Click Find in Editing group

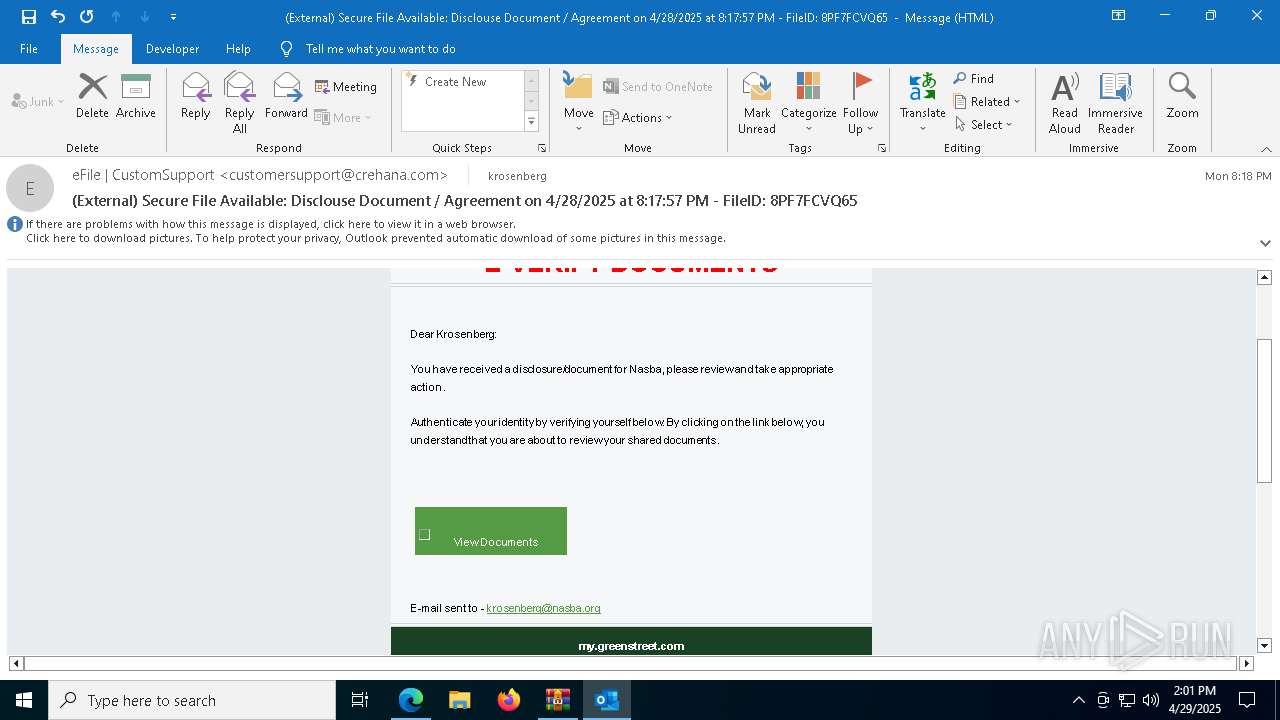[x=973, y=79]
